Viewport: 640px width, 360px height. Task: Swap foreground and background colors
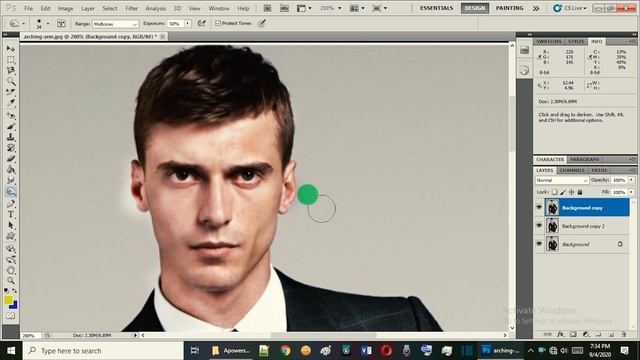pyautogui.click(x=14, y=291)
